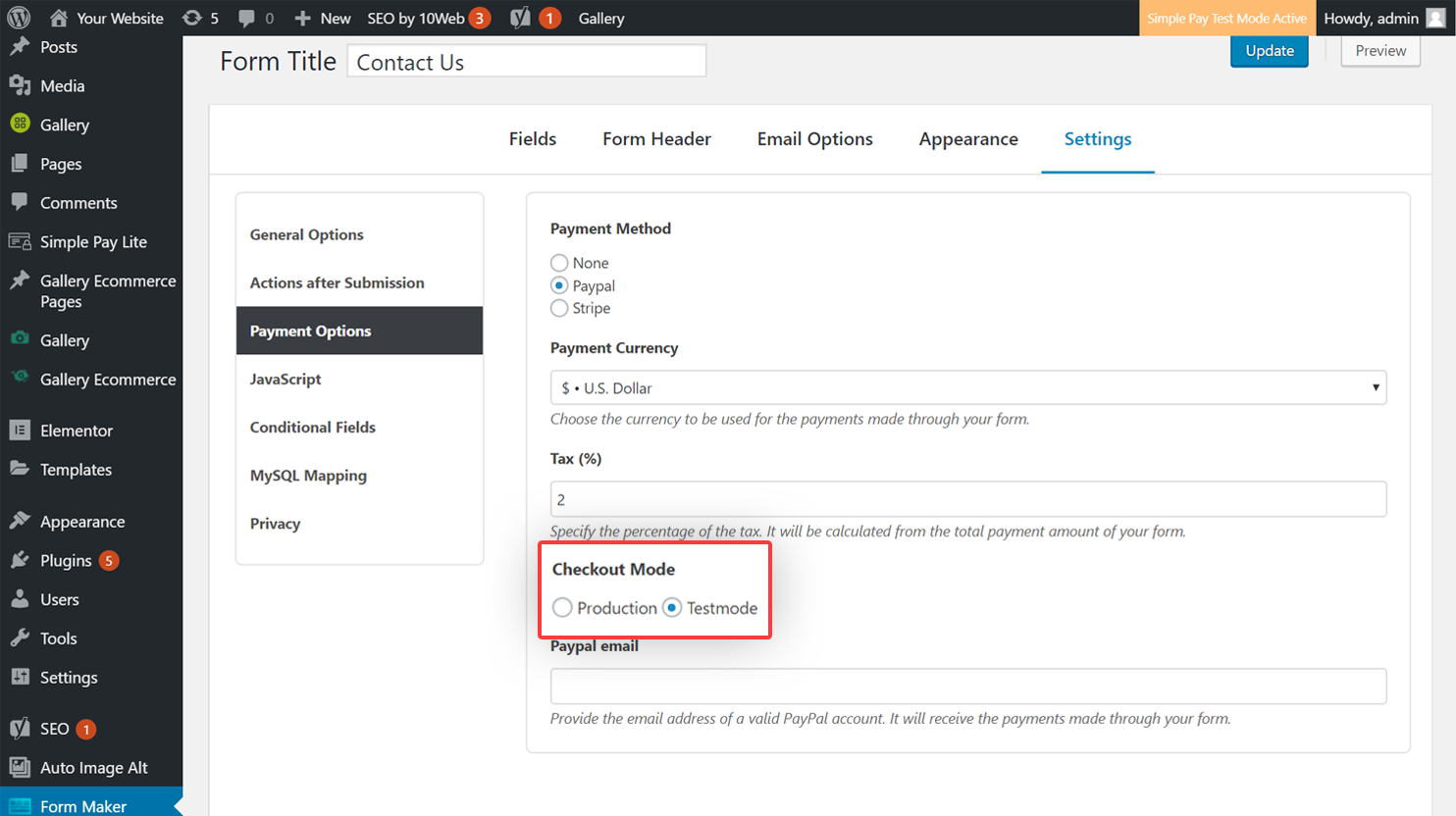Switch to the Email Options tab
The image size is (1456, 816).
(814, 139)
